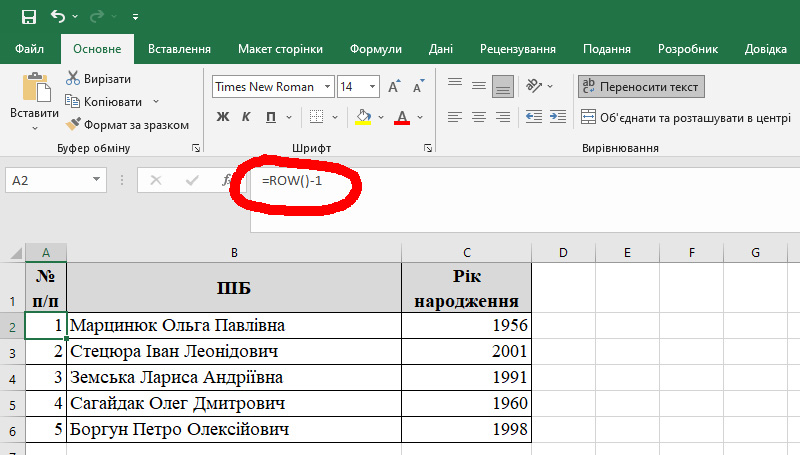
Task: Select column B header
Action: 234,252
